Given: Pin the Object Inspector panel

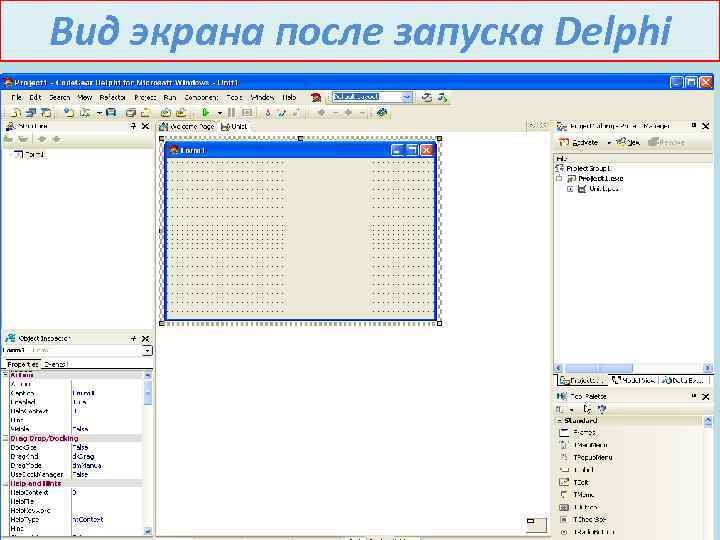Looking at the screenshot, I should tap(134, 338).
